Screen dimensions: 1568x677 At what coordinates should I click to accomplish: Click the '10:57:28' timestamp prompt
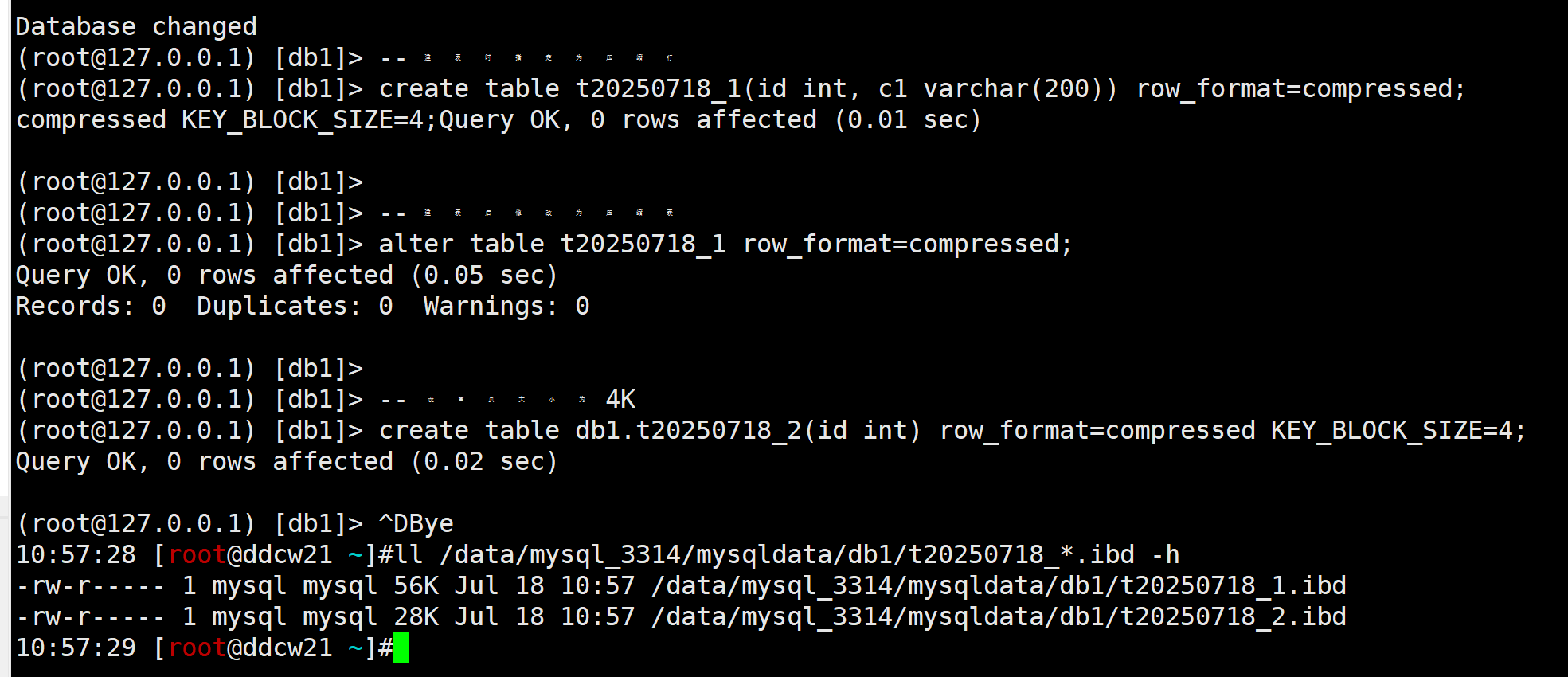76,554
